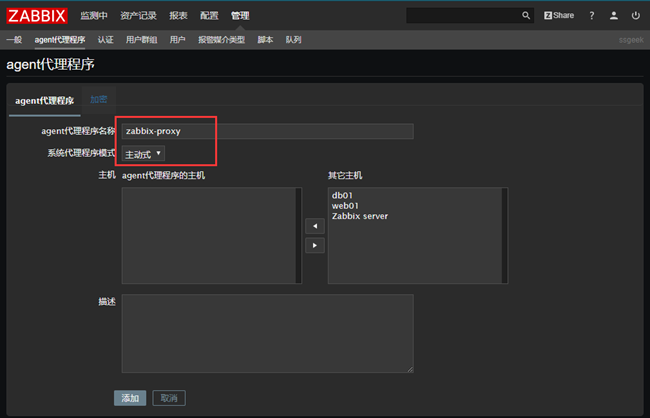The height and width of the screenshot is (418, 650).
Task: Click the 描述 description textarea
Action: tap(267, 333)
